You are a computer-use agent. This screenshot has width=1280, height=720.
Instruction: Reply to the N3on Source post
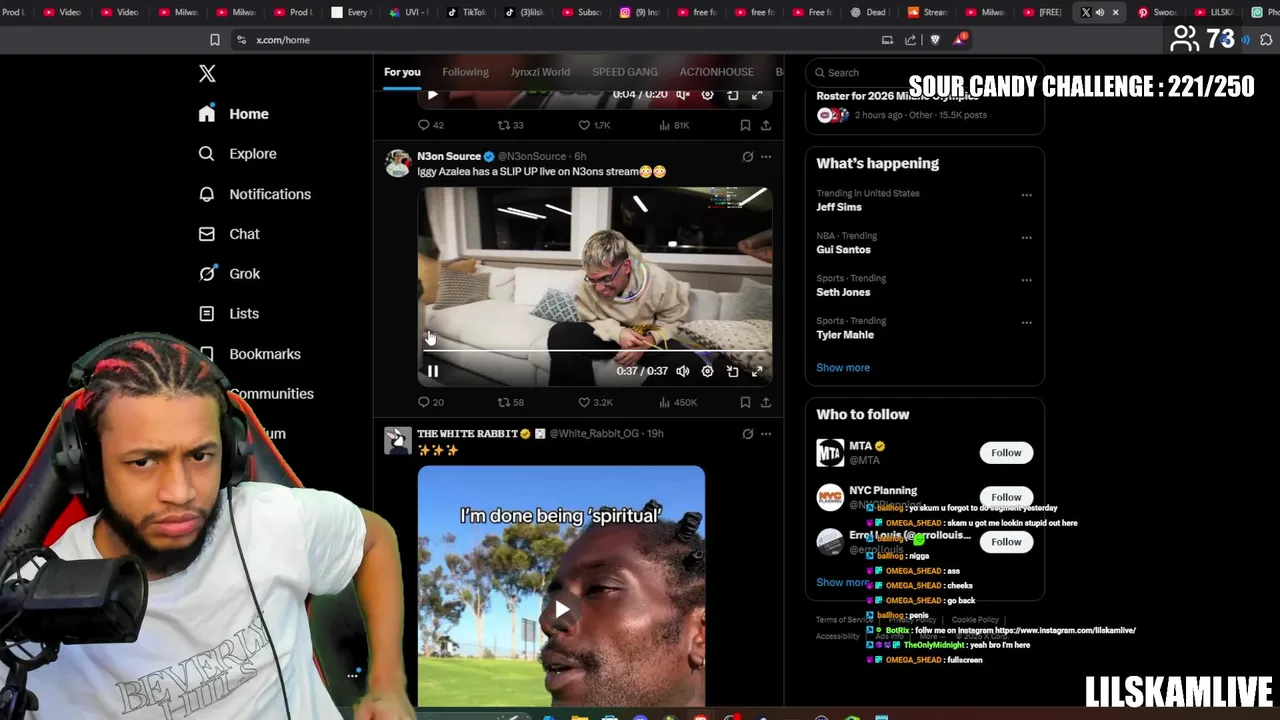pyautogui.click(x=431, y=402)
